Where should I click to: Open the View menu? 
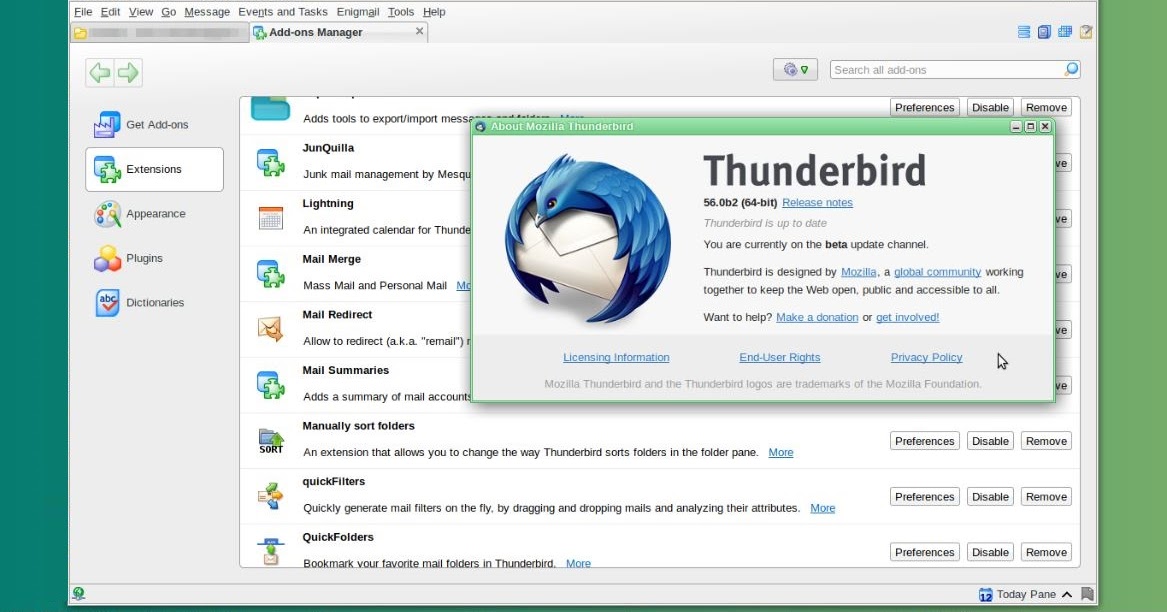(x=141, y=12)
